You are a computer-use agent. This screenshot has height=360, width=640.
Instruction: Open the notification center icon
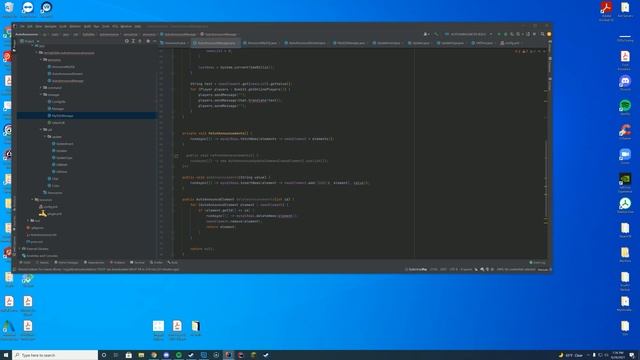pyautogui.click(x=632, y=355)
